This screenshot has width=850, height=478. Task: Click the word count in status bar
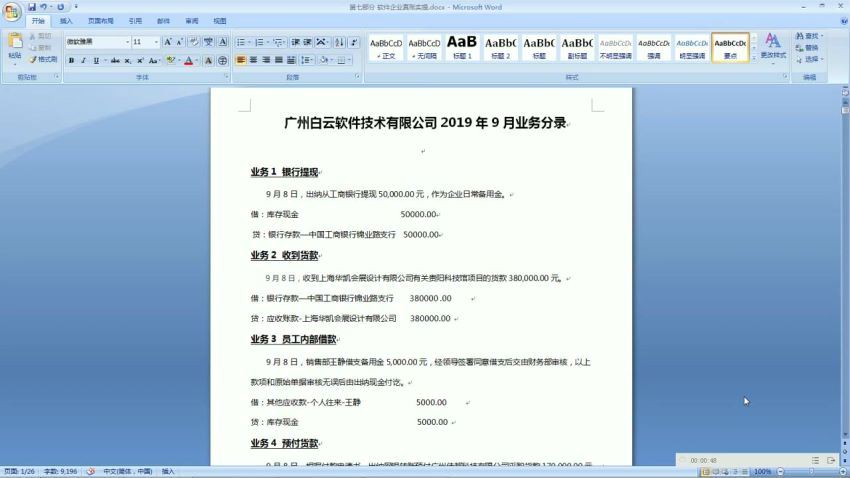pyautogui.click(x=60, y=471)
